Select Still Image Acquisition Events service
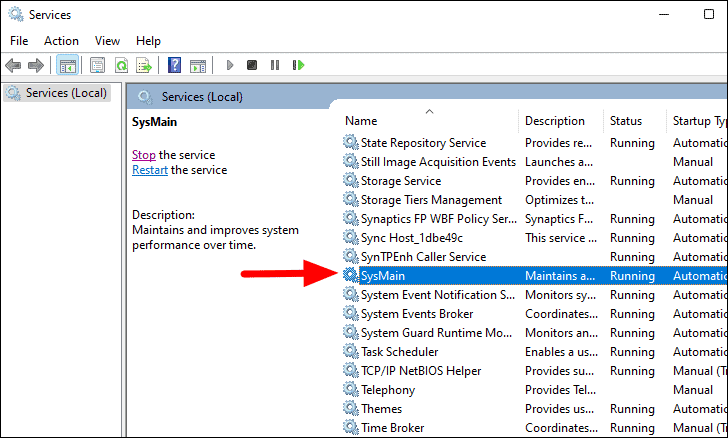Screen dimensions: 728x438 point(438,162)
